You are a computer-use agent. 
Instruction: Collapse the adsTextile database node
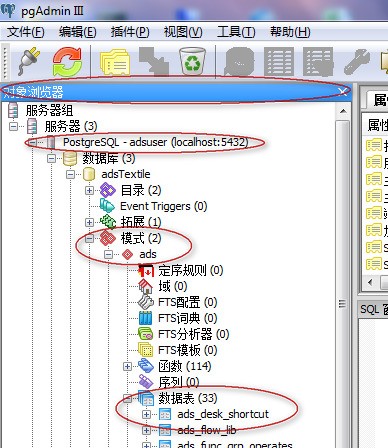click(70, 174)
